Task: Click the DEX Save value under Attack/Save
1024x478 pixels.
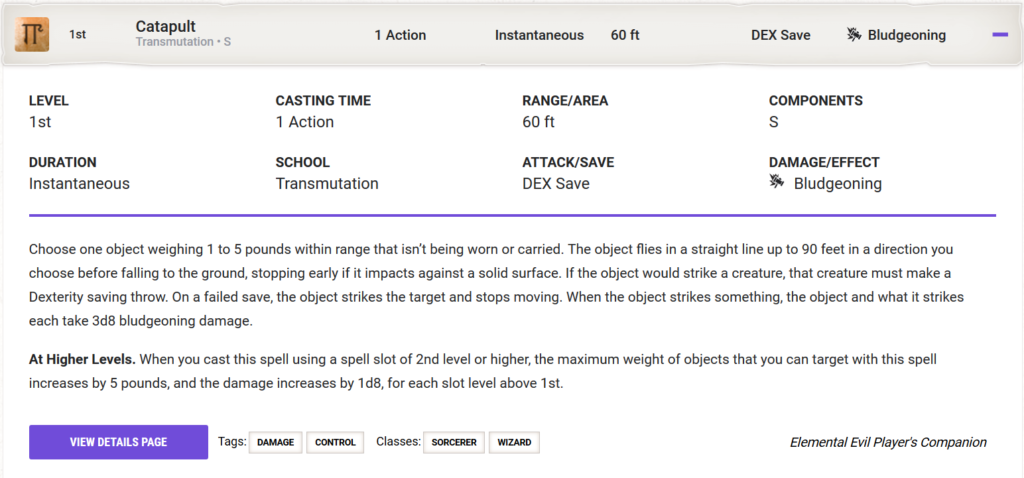Action: [x=556, y=184]
